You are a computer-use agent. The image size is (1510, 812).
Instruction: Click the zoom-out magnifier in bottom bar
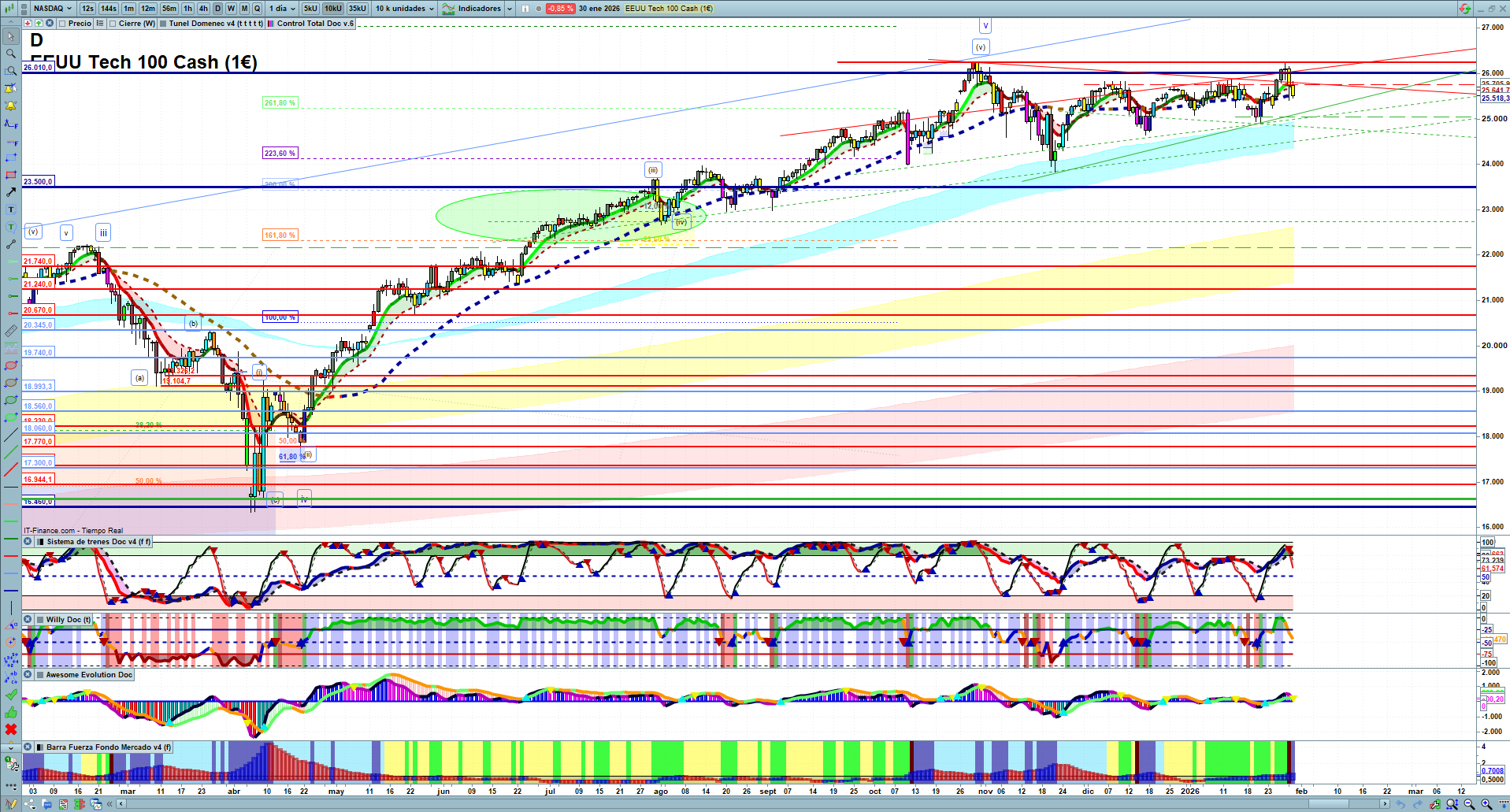1469,804
